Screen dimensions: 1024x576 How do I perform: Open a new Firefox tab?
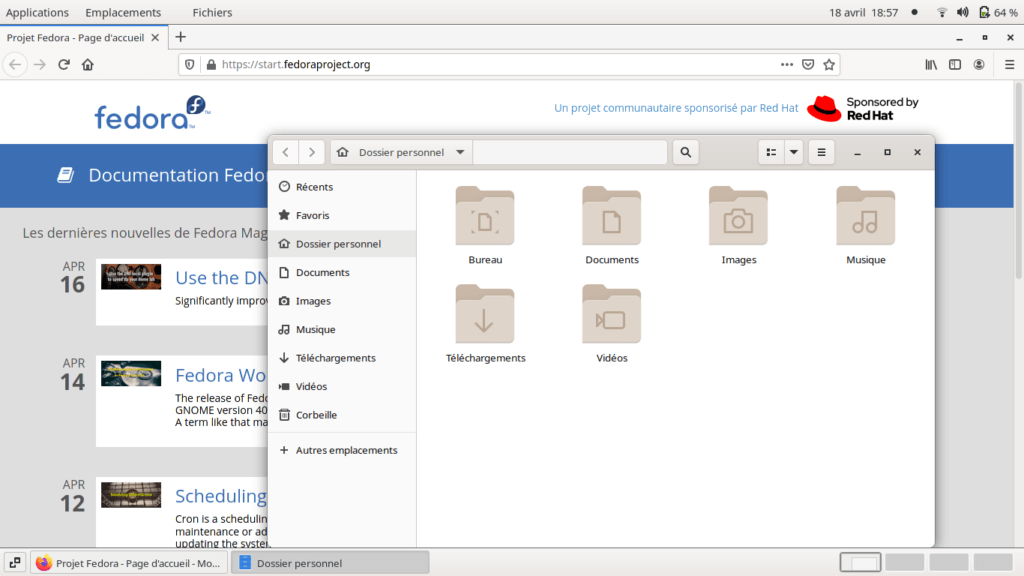pyautogui.click(x=181, y=37)
